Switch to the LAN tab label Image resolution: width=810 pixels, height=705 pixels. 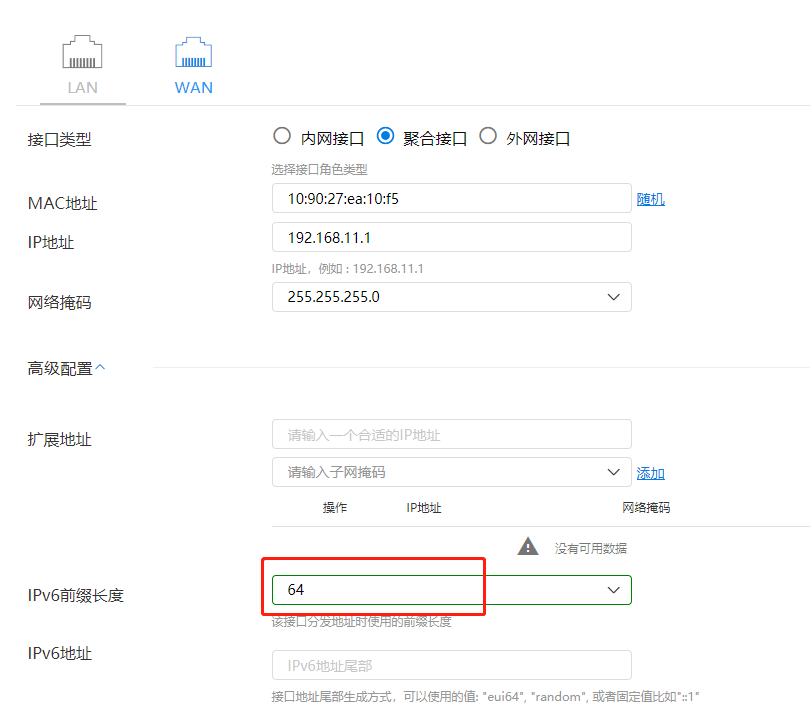pyautogui.click(x=82, y=87)
